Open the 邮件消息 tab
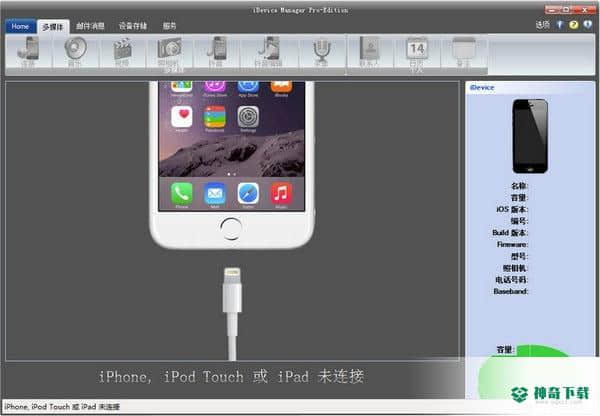Viewport: 600px width, 416px height. click(90, 26)
